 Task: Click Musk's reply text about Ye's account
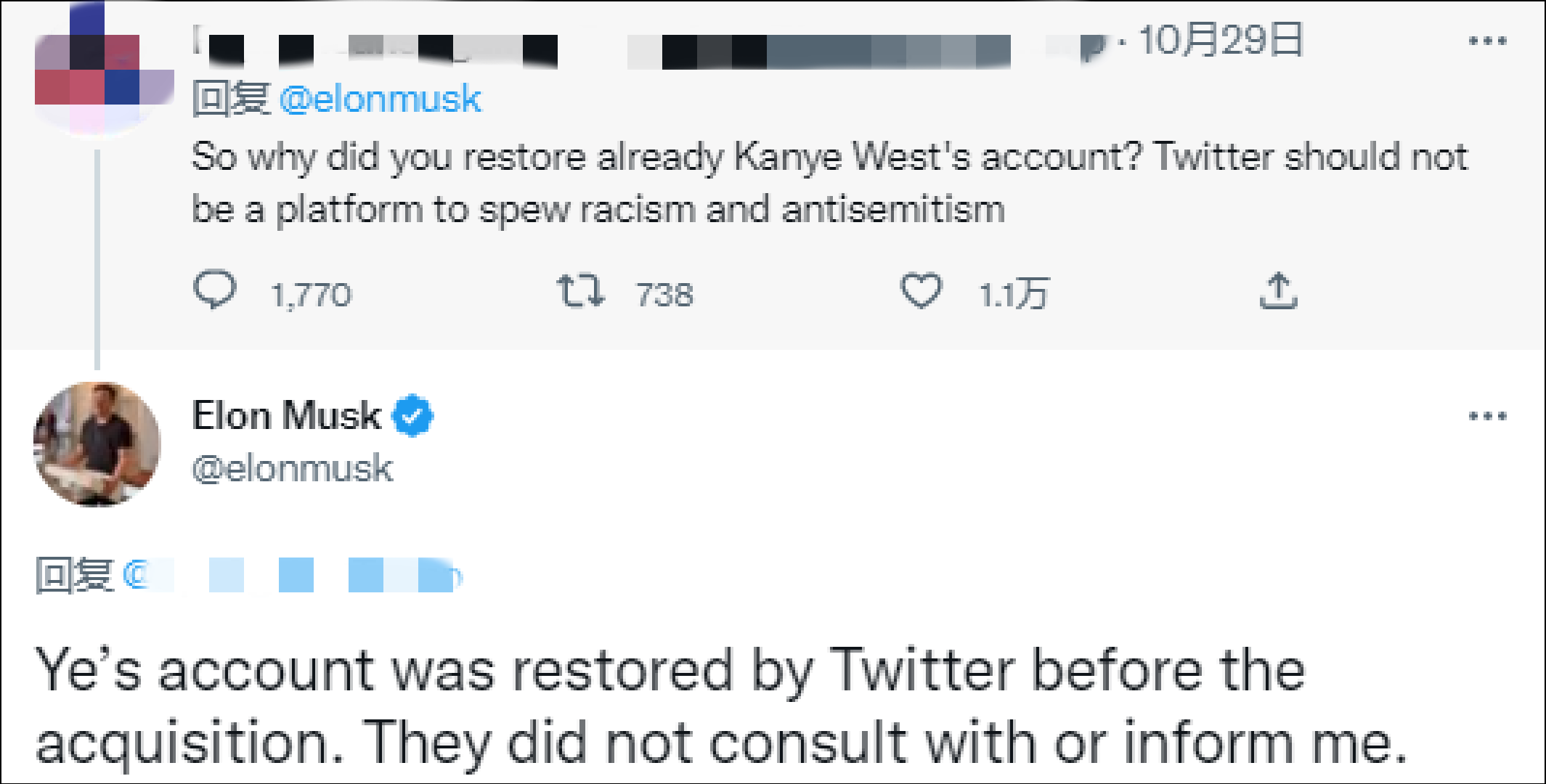pyautogui.click(x=719, y=704)
